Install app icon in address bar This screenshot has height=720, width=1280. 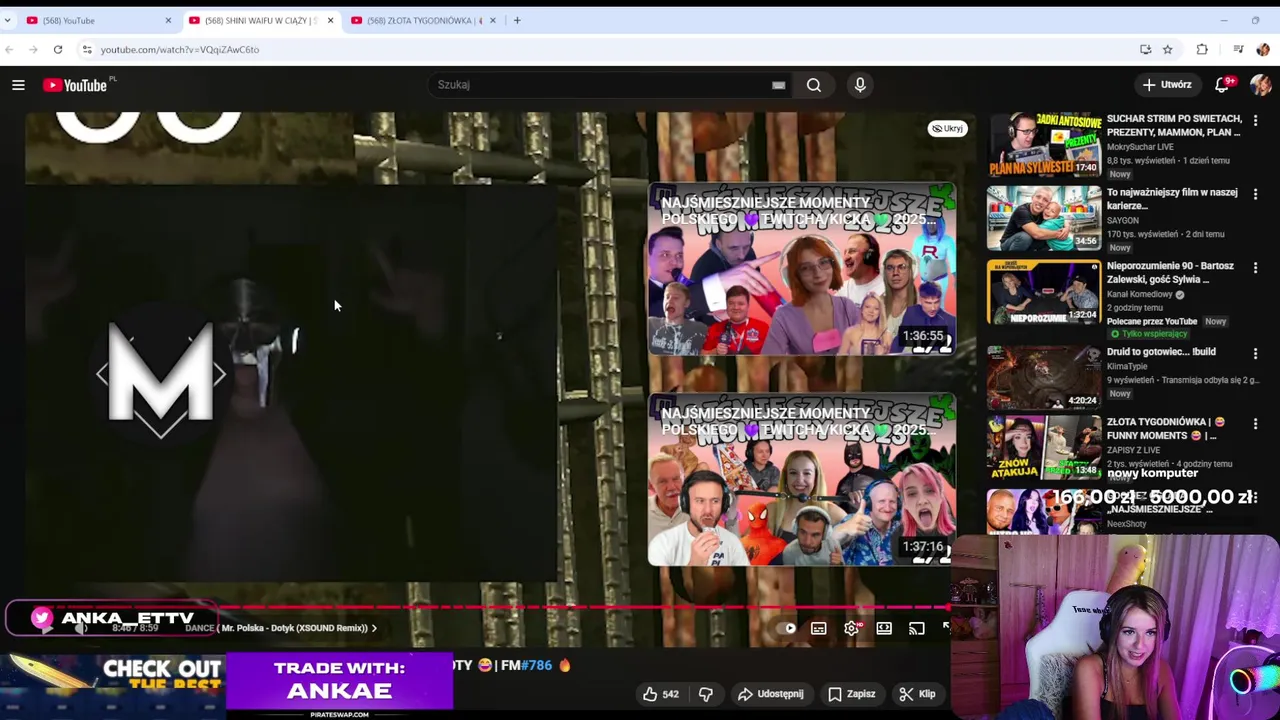(x=1146, y=49)
